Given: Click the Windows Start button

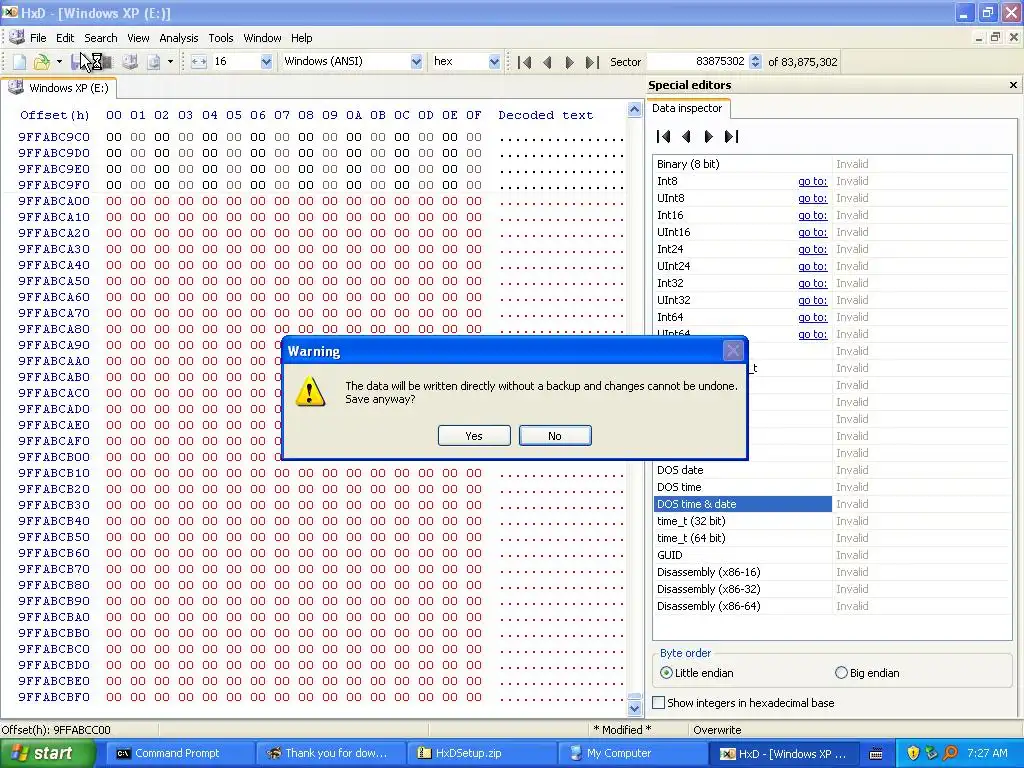Looking at the screenshot, I should pyautogui.click(x=47, y=754).
